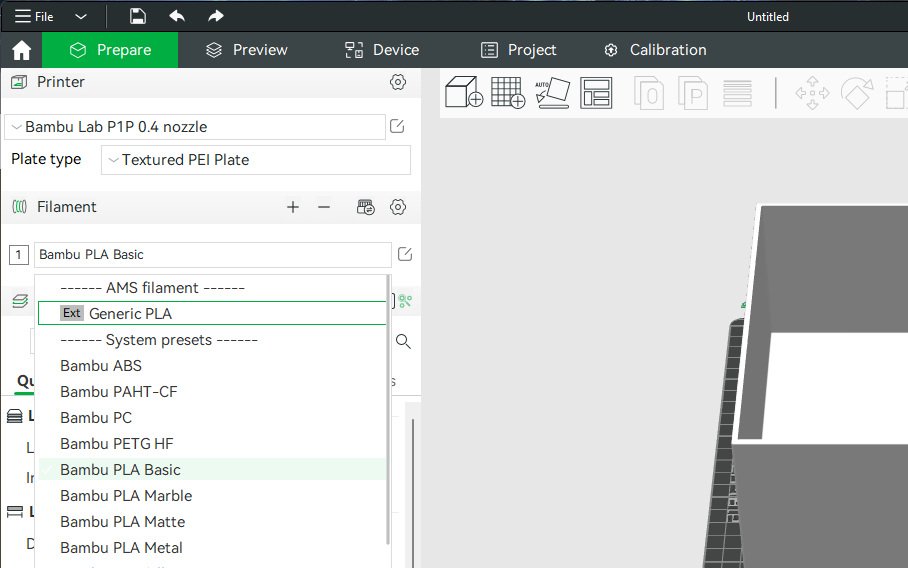The height and width of the screenshot is (568, 908).
Task: Select the Move tool
Action: (812, 93)
